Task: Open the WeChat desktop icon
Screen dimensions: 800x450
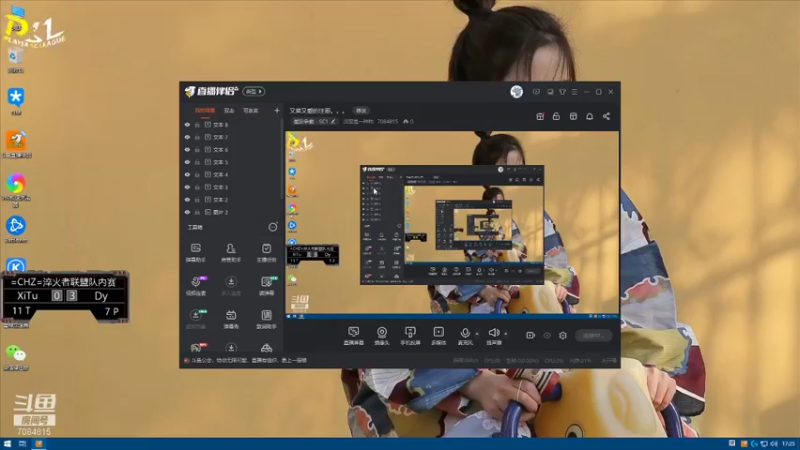Action: 16,356
